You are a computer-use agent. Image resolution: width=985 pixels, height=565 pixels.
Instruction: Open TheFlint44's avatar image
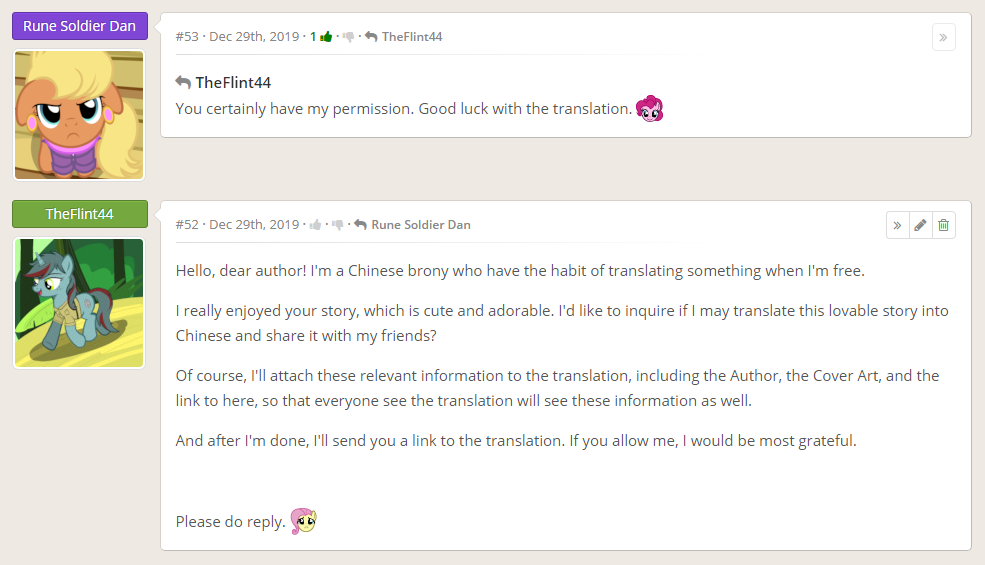pyautogui.click(x=79, y=303)
